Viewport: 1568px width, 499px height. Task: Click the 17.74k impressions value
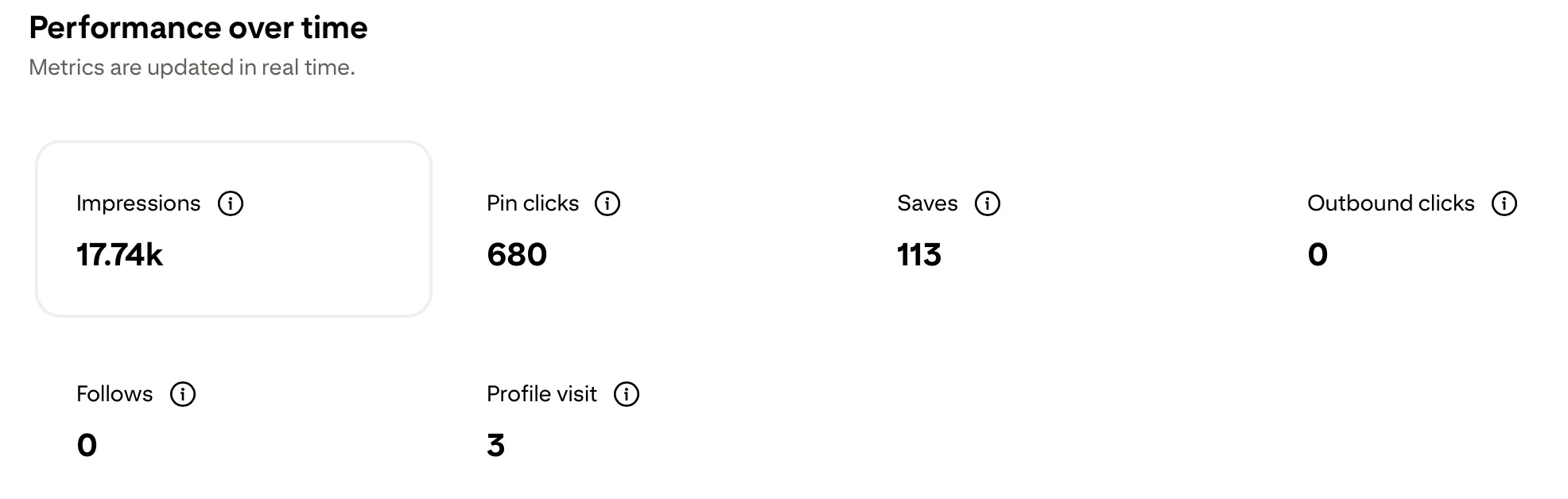click(119, 255)
